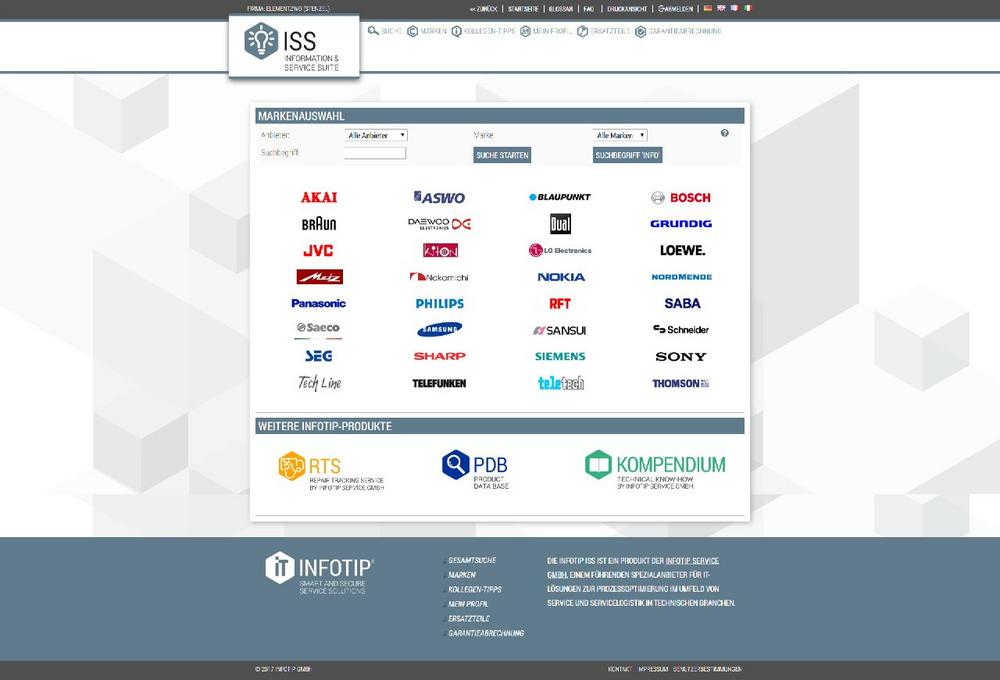Viewport: 1000px width, 680px height.
Task: Select the Siemens brand logo
Action: tap(560, 357)
